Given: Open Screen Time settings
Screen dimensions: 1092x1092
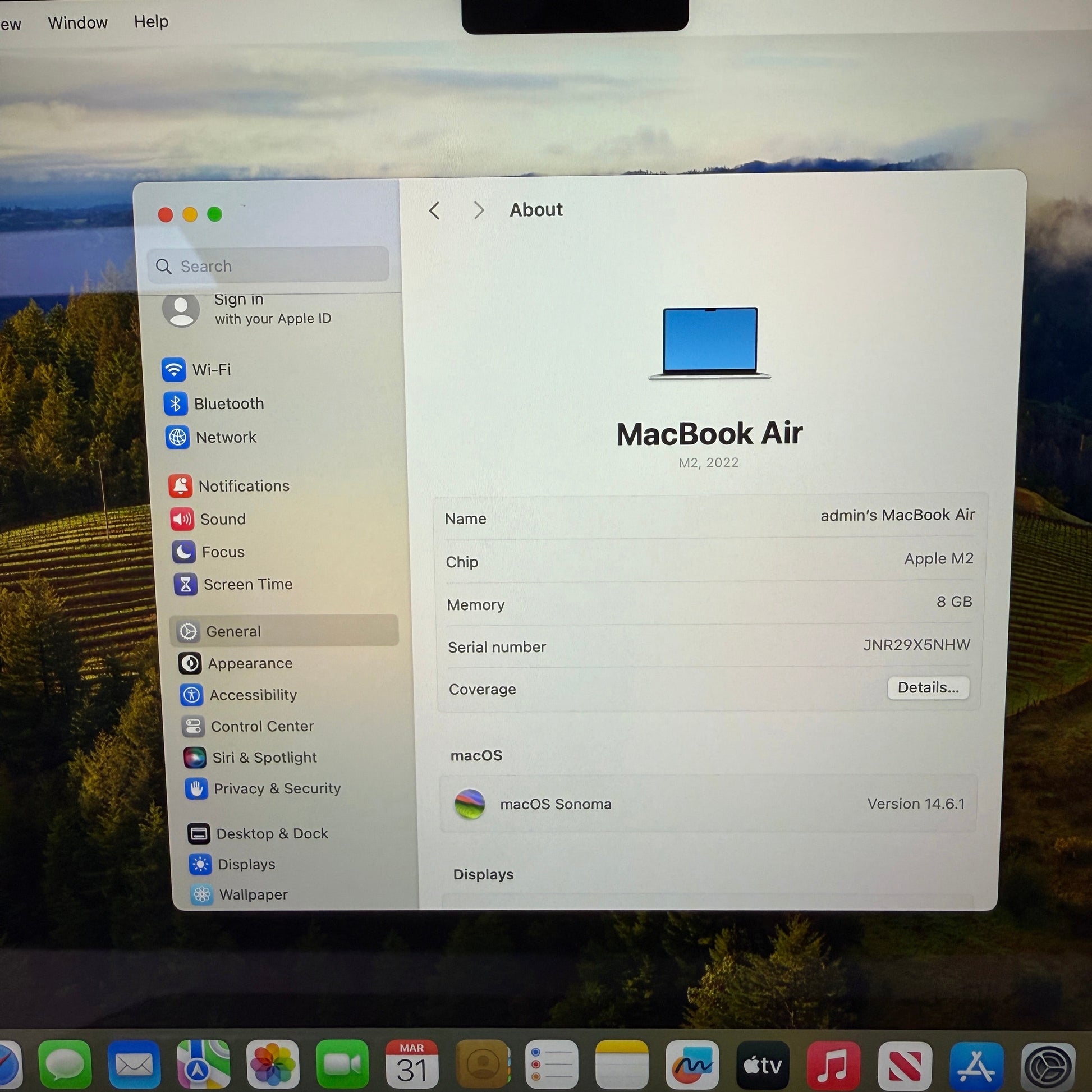Looking at the screenshot, I should tap(233, 584).
